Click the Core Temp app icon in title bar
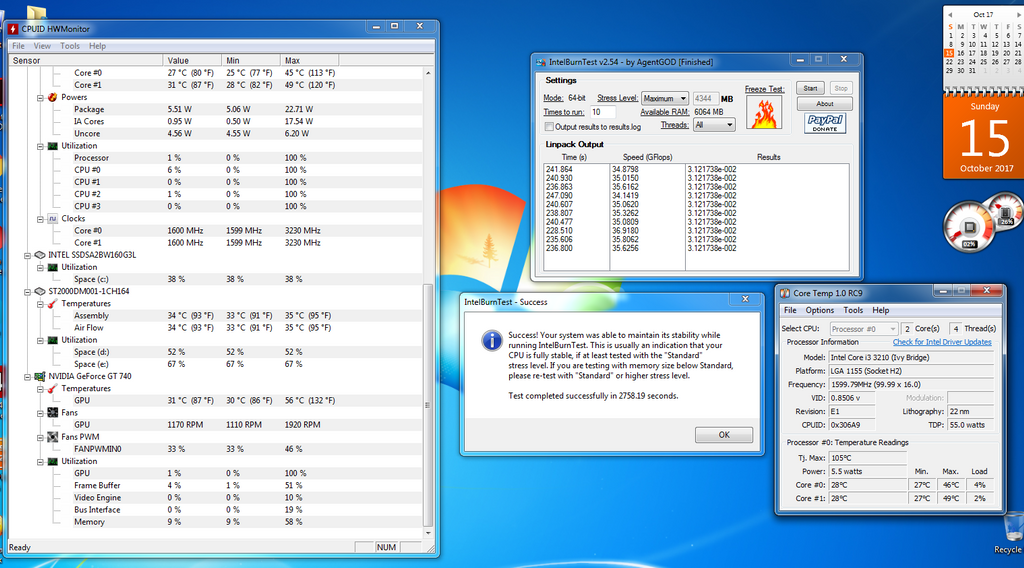1024x568 pixels. click(x=785, y=293)
